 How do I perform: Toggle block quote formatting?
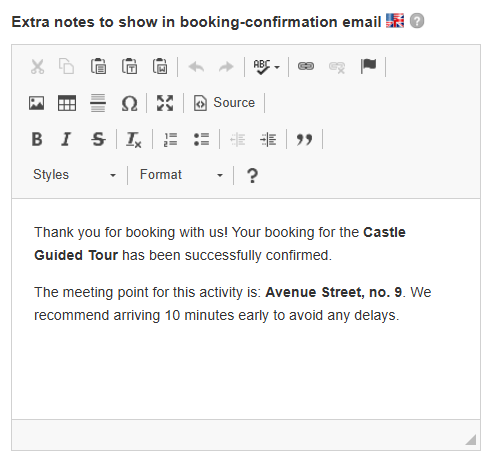304,140
